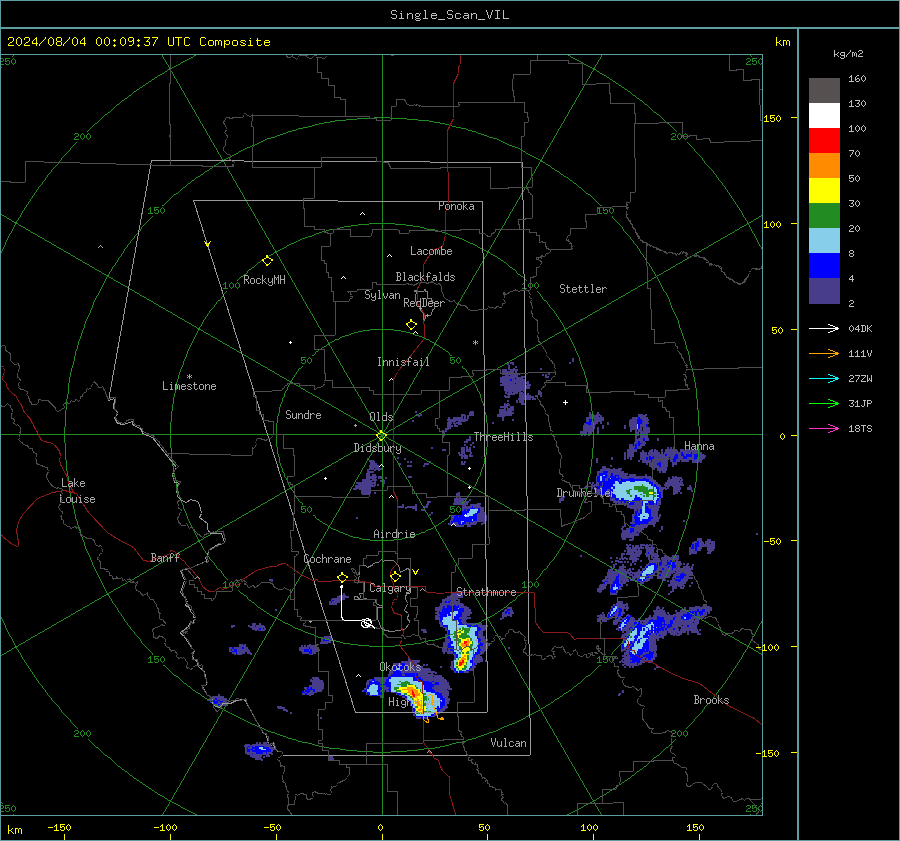Click the cyan 27ZW arrow in legend
900x841 pixels.
coord(824,378)
